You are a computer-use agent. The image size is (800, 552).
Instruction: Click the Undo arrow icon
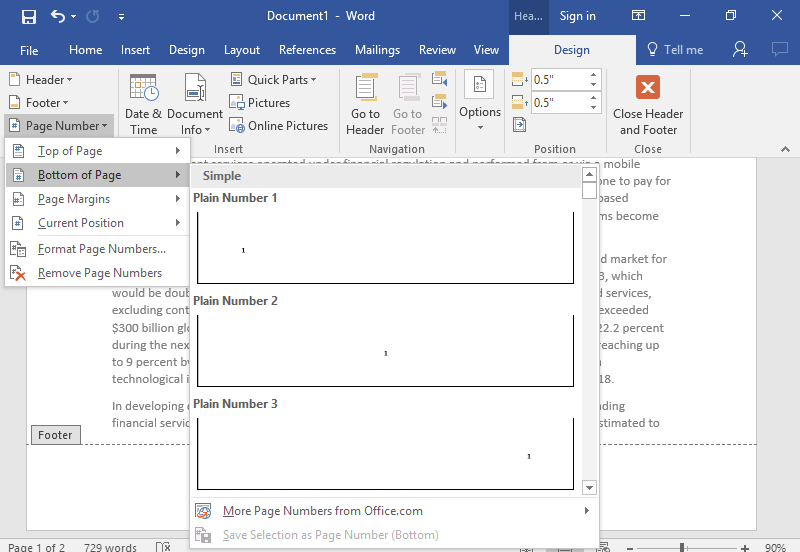58,16
